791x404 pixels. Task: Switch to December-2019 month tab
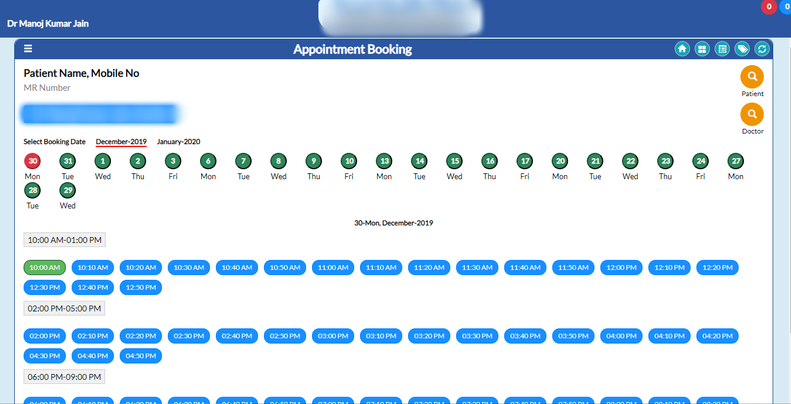tap(121, 142)
